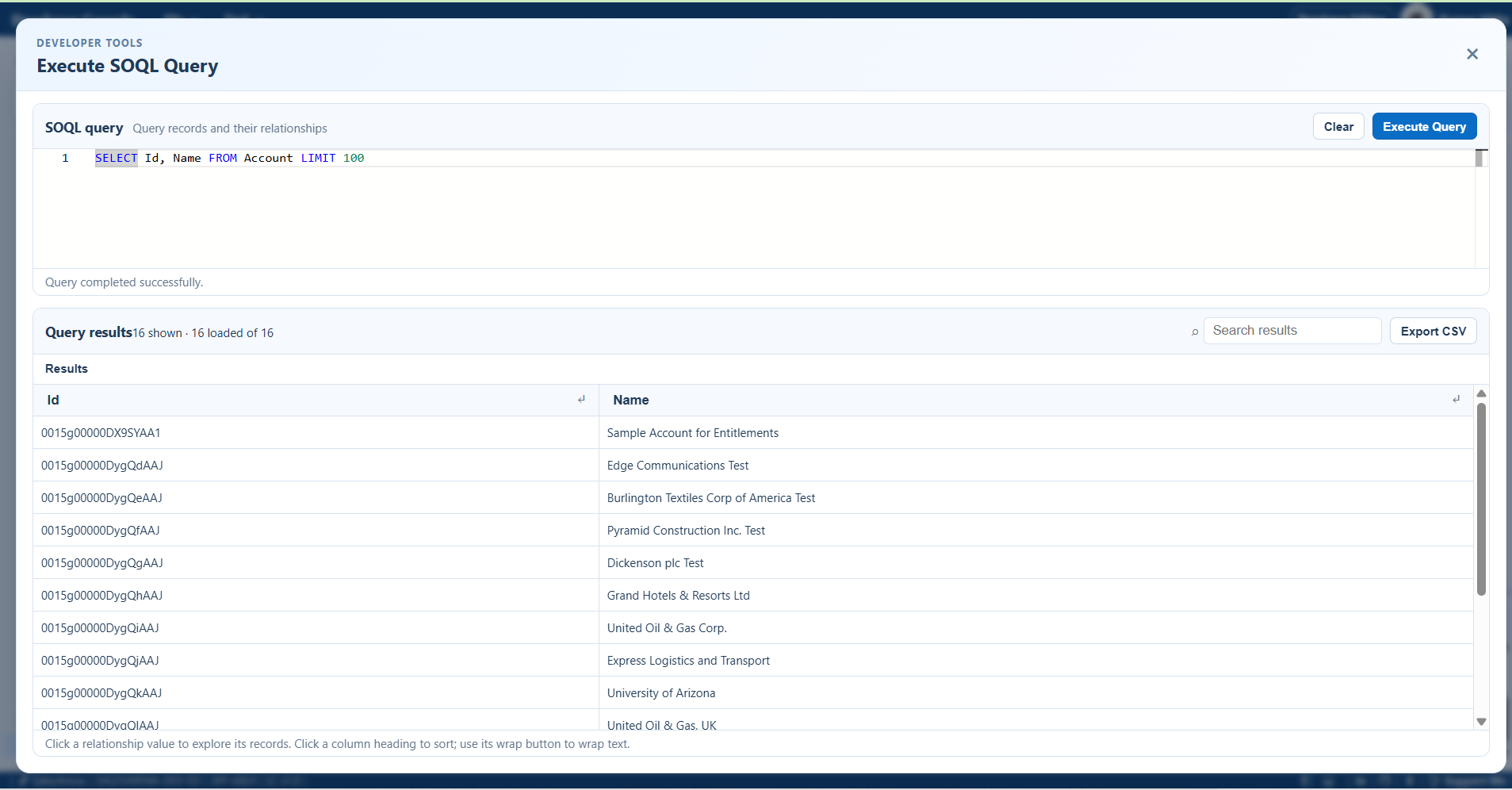Select the Dickenson plc Test cell
Viewport: 1512px width, 790px height.
[1035, 563]
